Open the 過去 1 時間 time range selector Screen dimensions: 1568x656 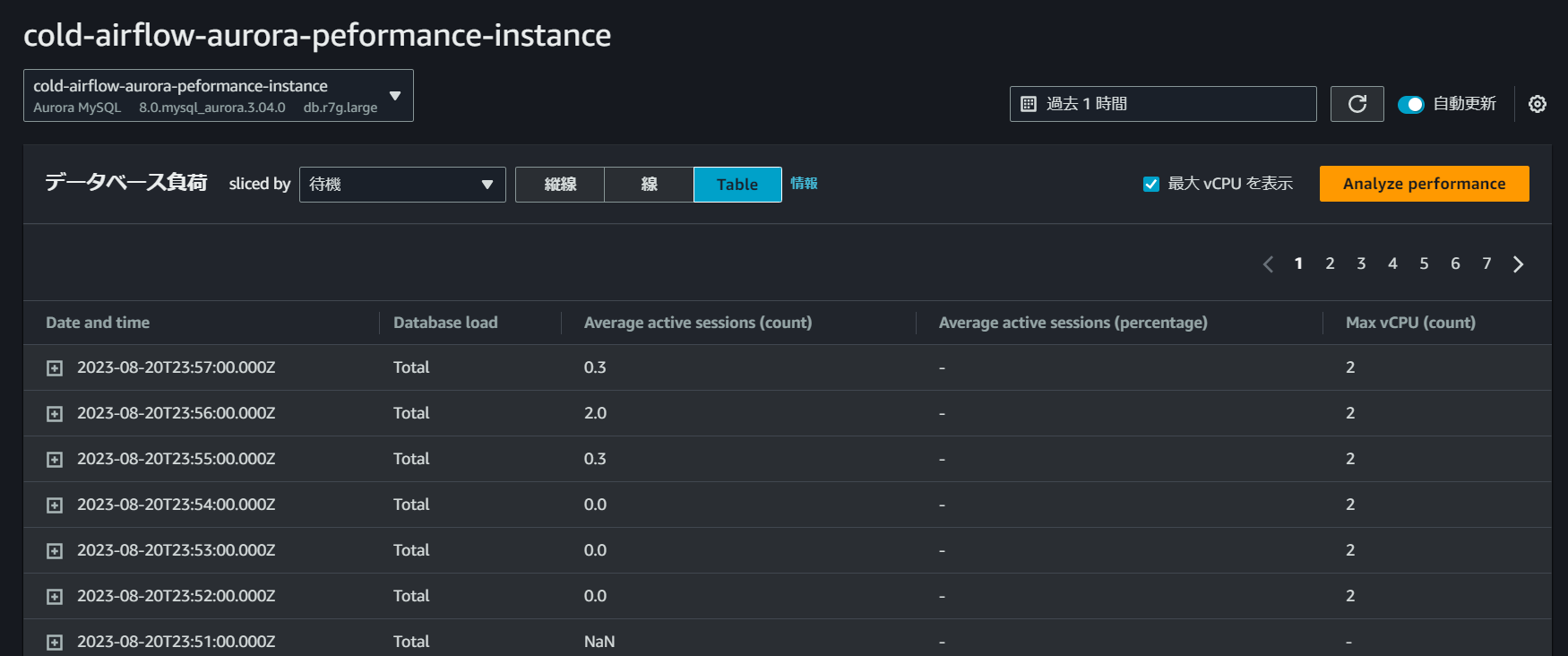(1163, 104)
